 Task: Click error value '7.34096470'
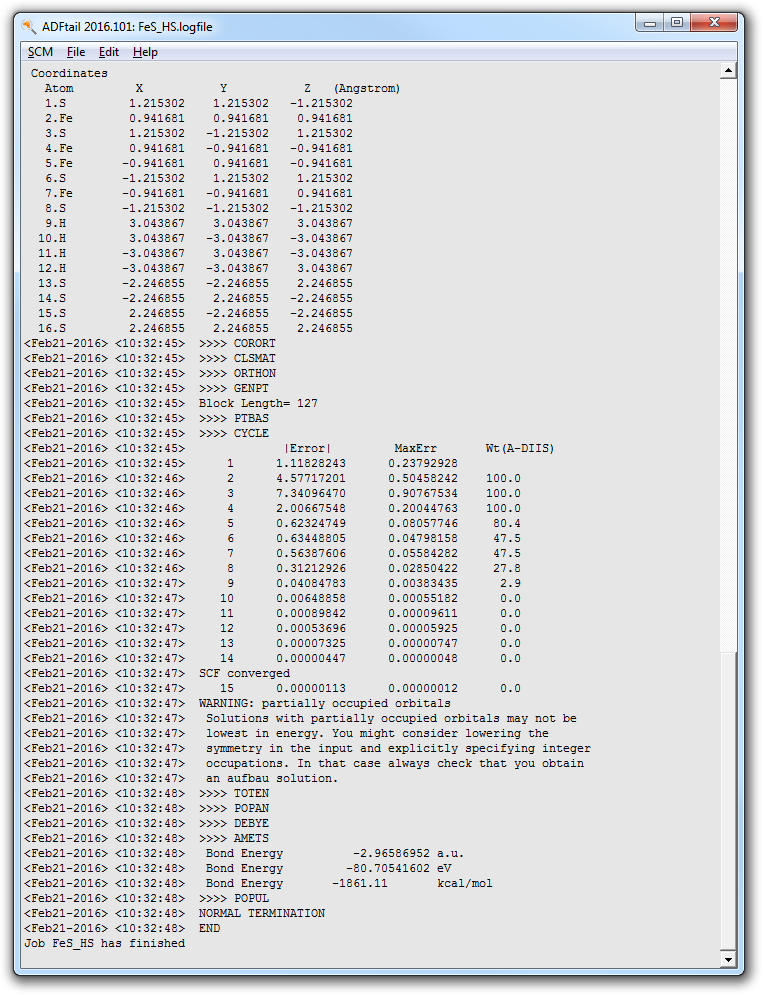[311, 494]
